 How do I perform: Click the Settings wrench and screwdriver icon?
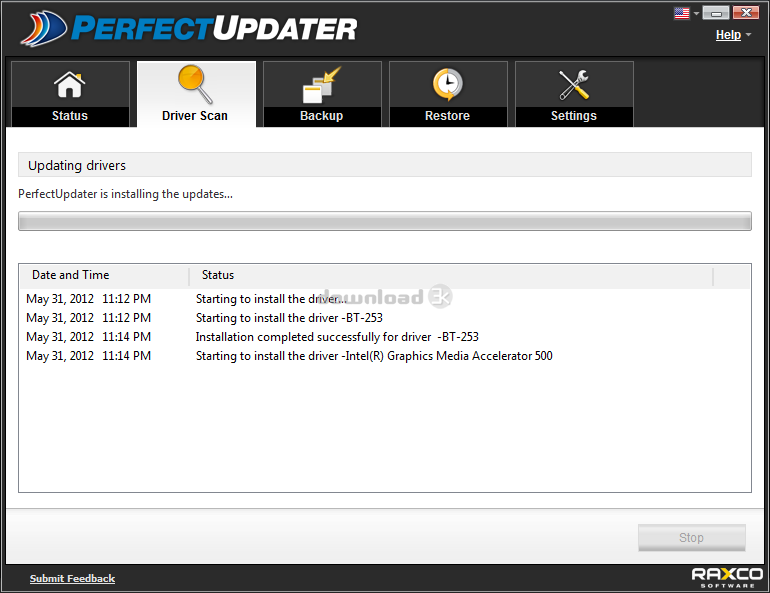(574, 85)
